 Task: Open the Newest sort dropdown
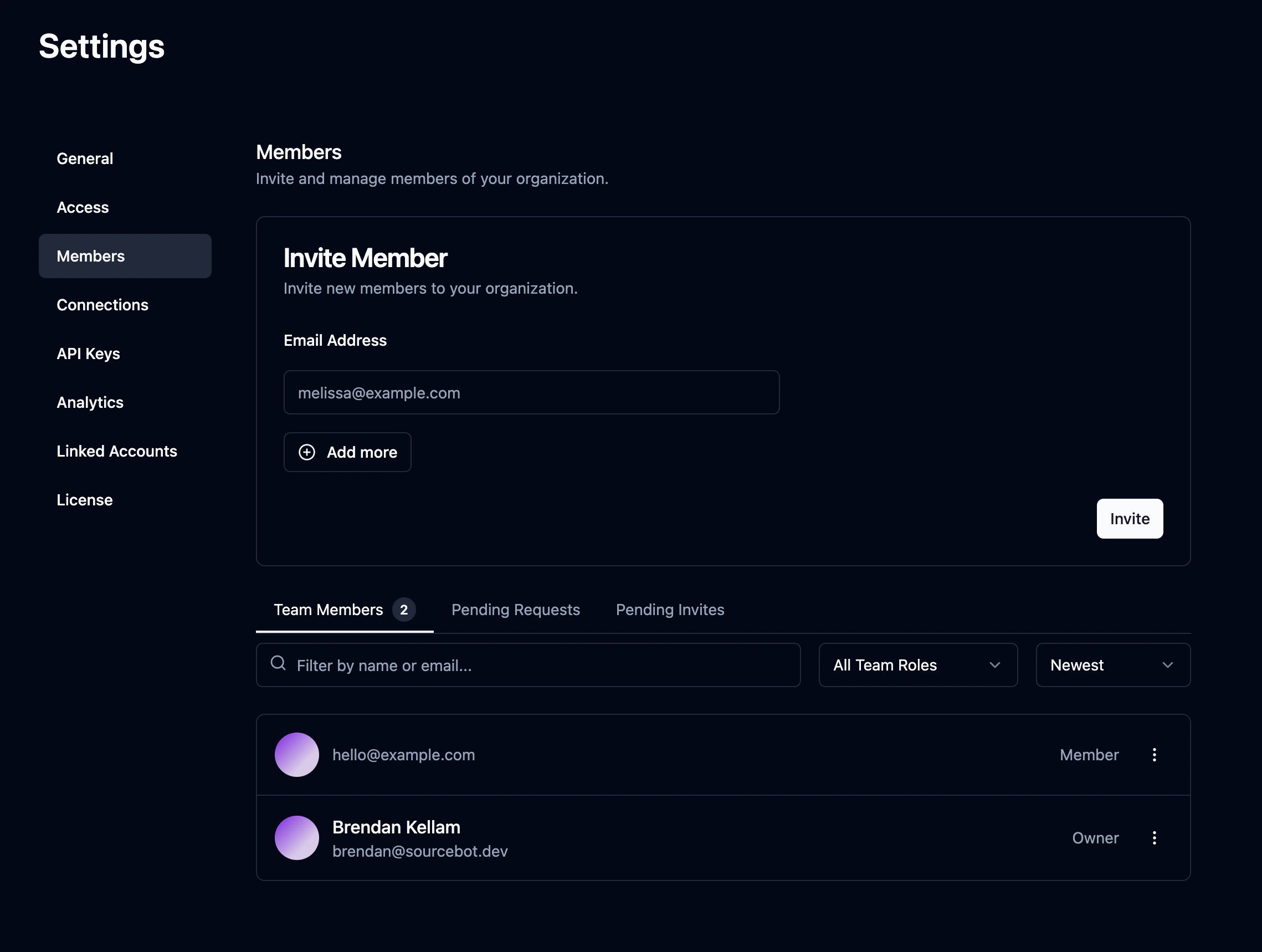1112,665
